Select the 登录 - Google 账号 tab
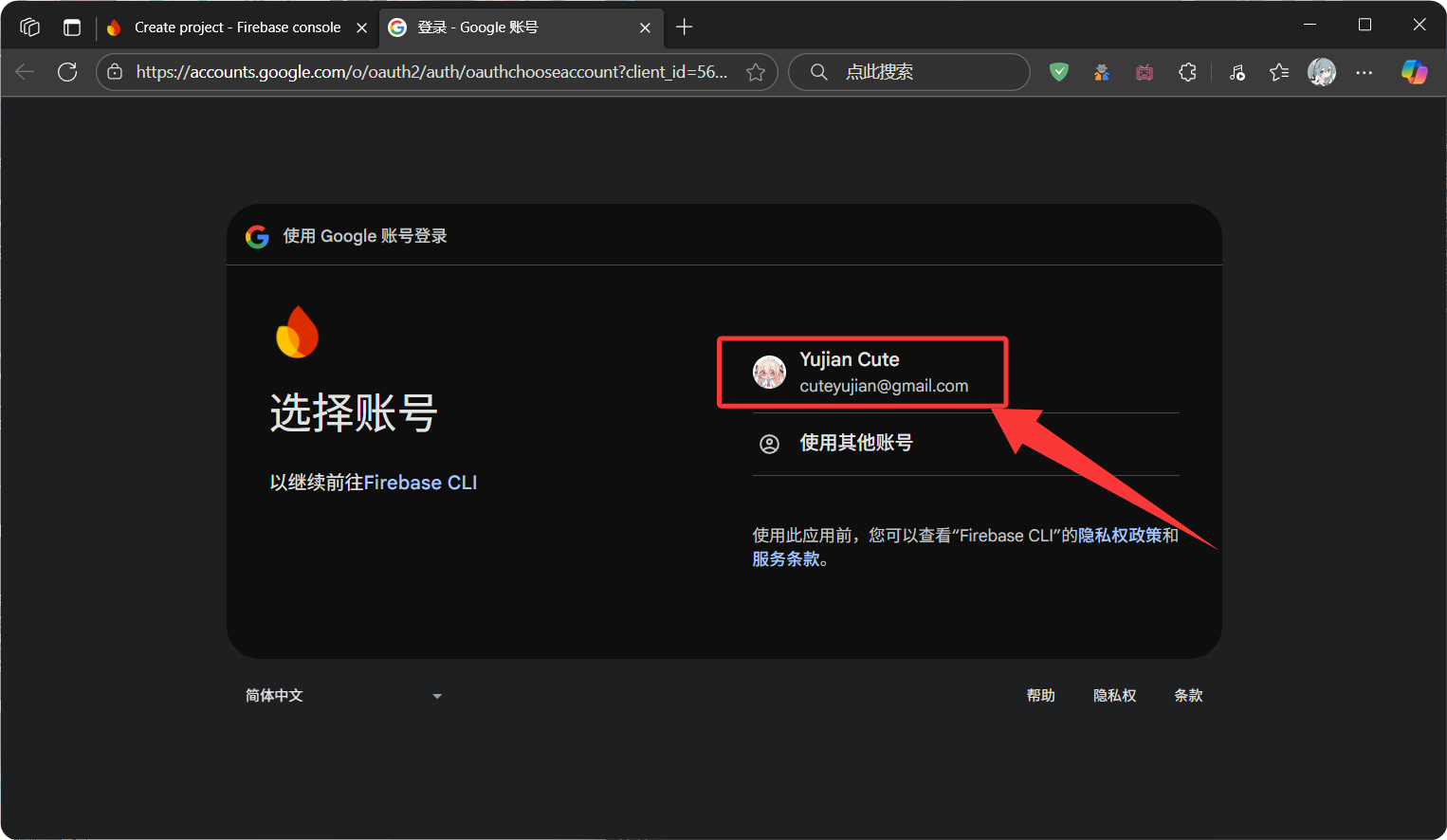Screen dimensions: 1447x840 point(521,27)
